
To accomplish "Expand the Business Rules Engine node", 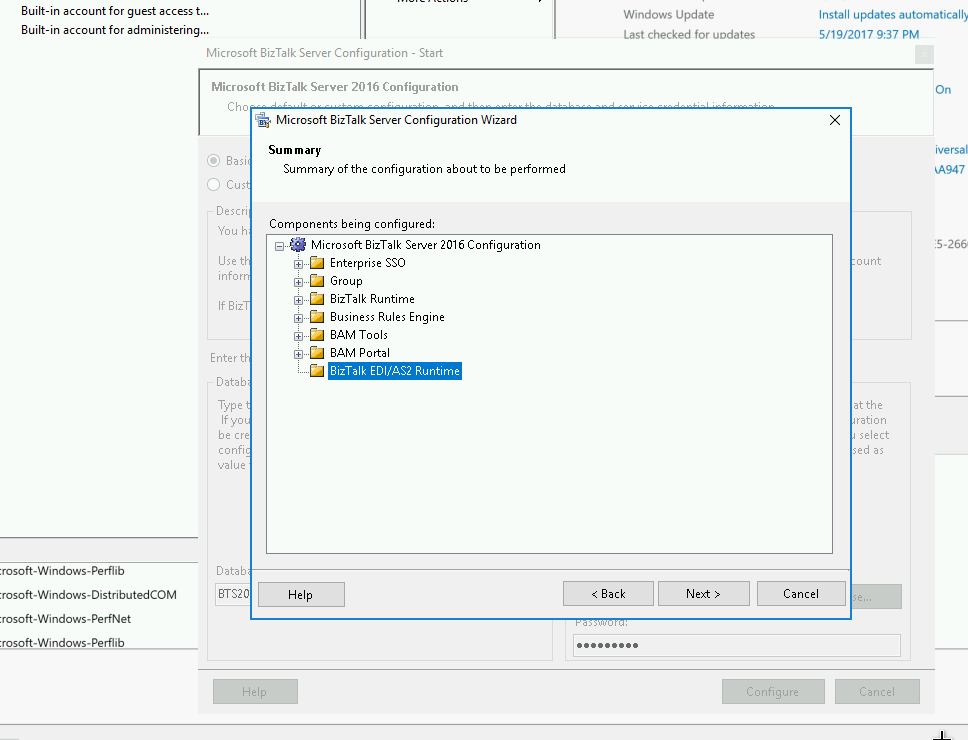I will [298, 318].
